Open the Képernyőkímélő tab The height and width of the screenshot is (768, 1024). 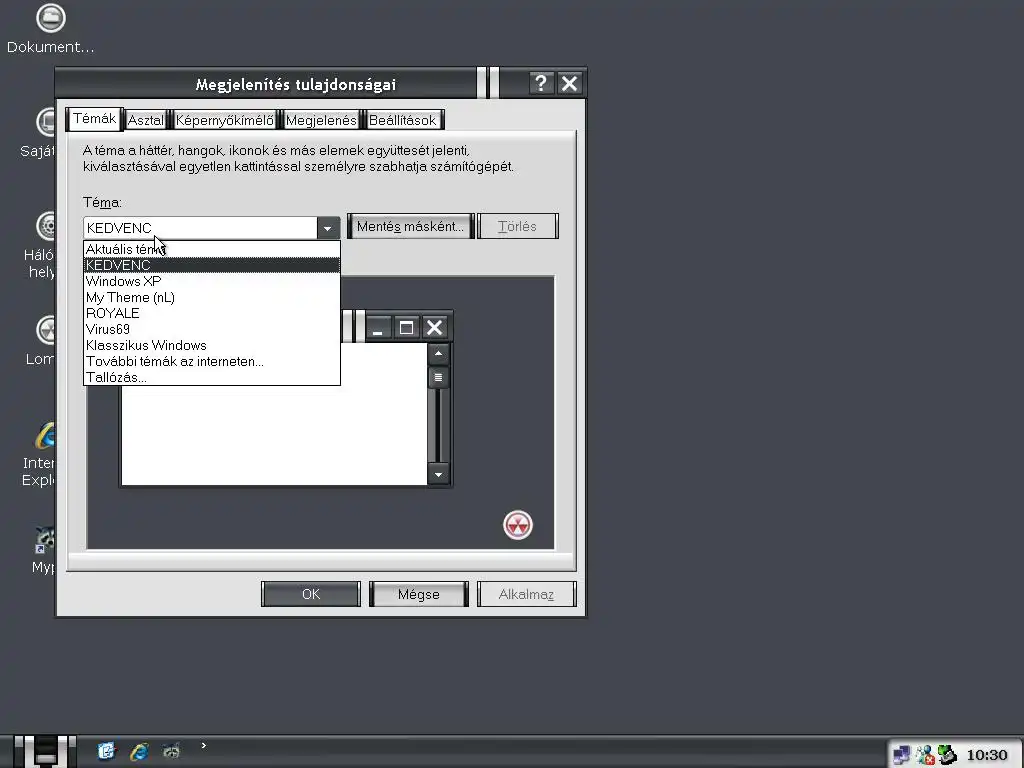point(225,120)
